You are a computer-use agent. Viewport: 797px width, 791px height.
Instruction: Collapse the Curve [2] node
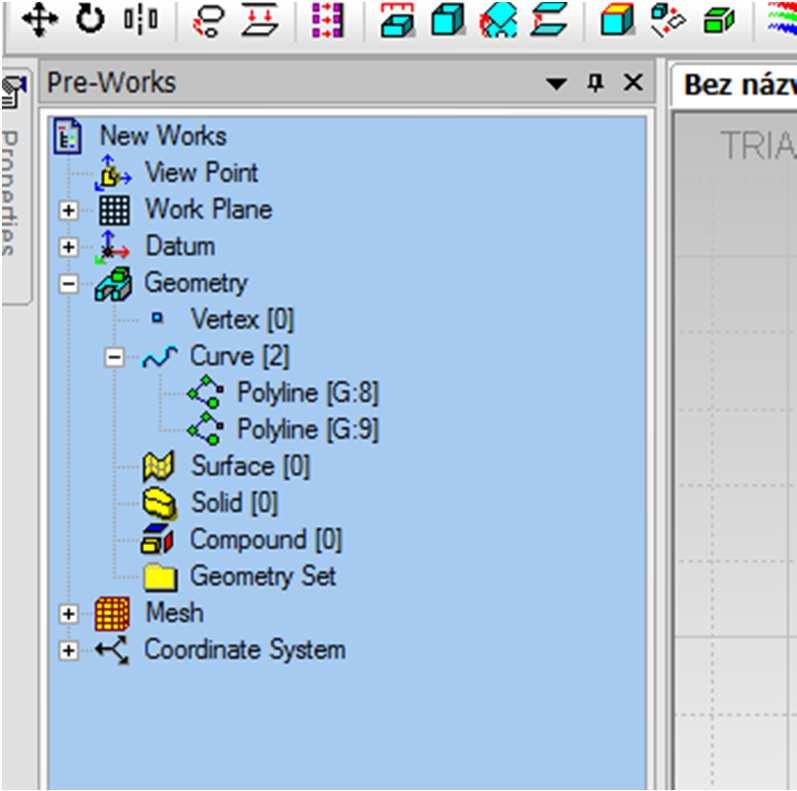point(114,357)
